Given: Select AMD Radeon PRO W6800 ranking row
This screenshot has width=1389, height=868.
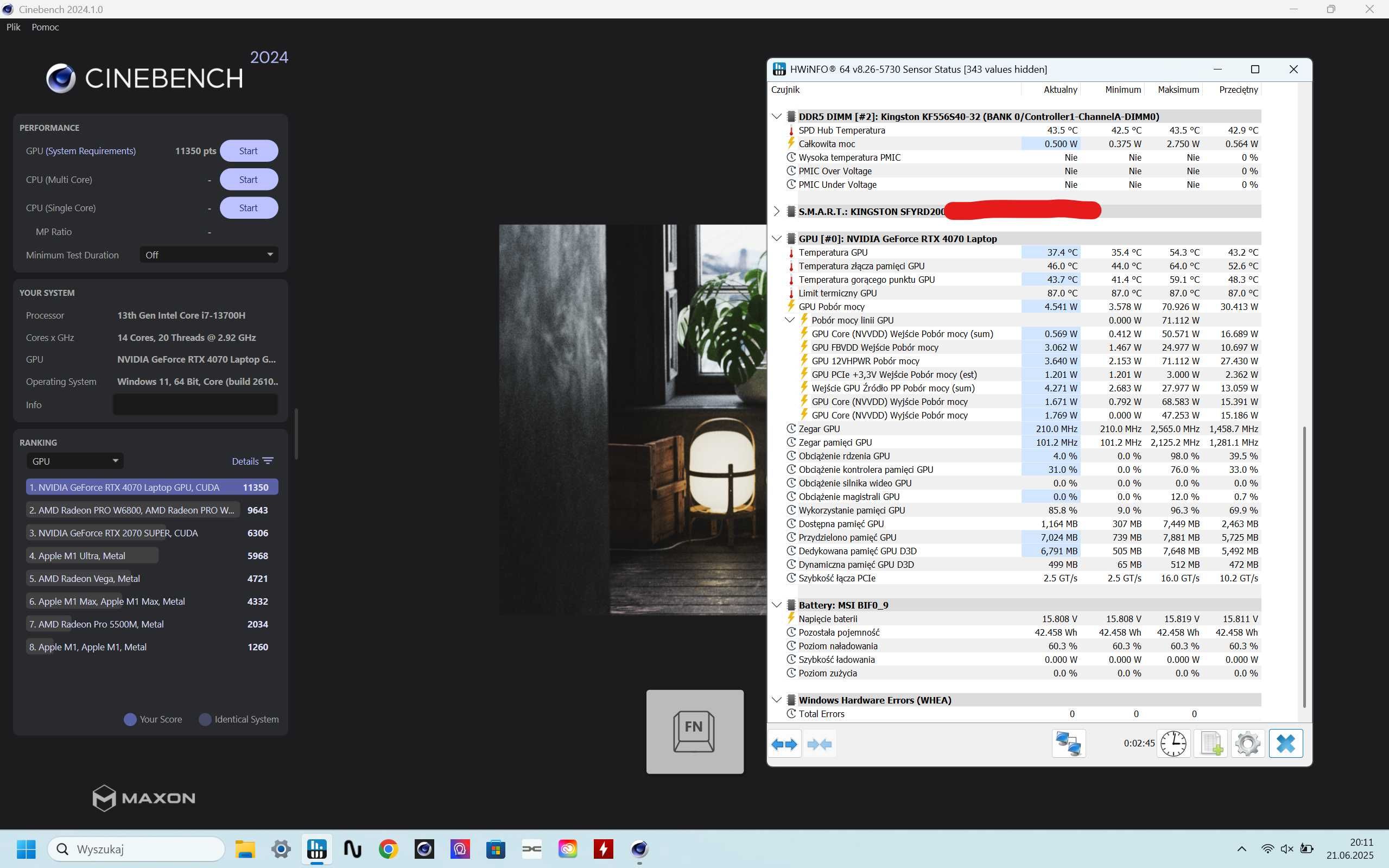Looking at the screenshot, I should tap(152, 510).
